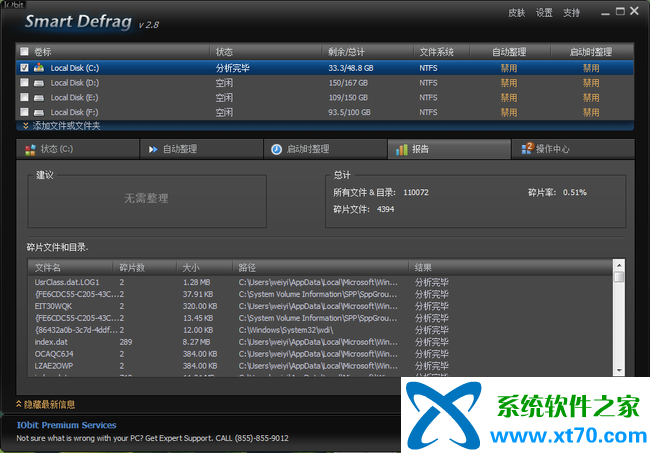Select the Local Disk (D:) row label
650x453 pixels.
(75, 83)
